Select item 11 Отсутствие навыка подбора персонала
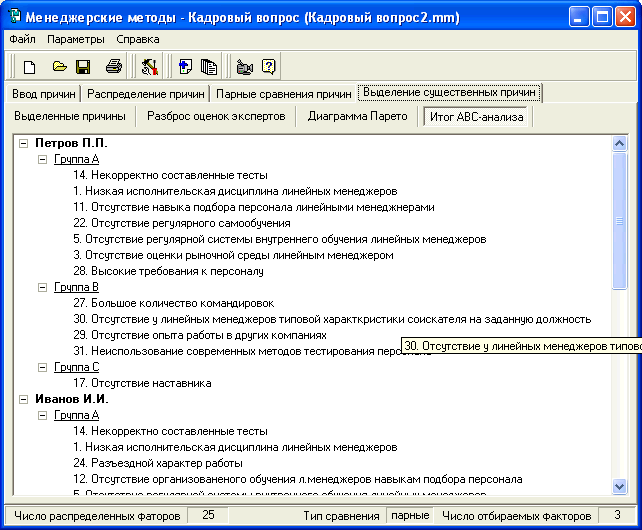The width and height of the screenshot is (642, 530). click(x=254, y=207)
